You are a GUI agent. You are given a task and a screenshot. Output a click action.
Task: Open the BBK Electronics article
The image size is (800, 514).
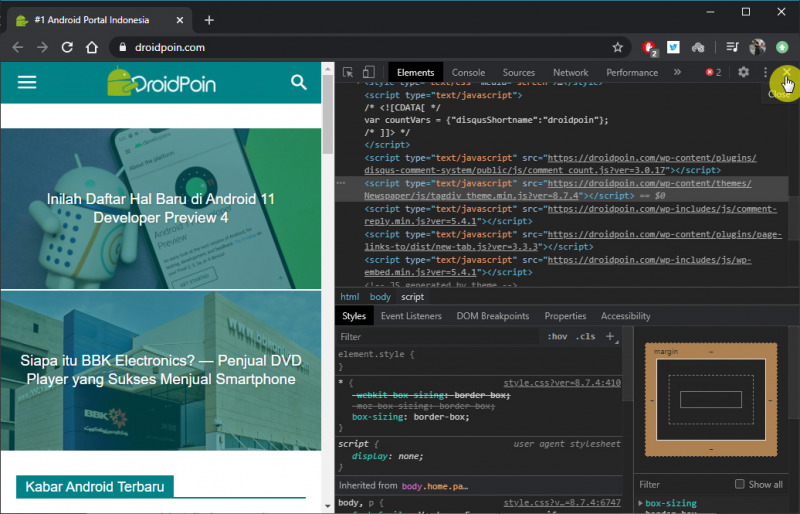(x=161, y=370)
